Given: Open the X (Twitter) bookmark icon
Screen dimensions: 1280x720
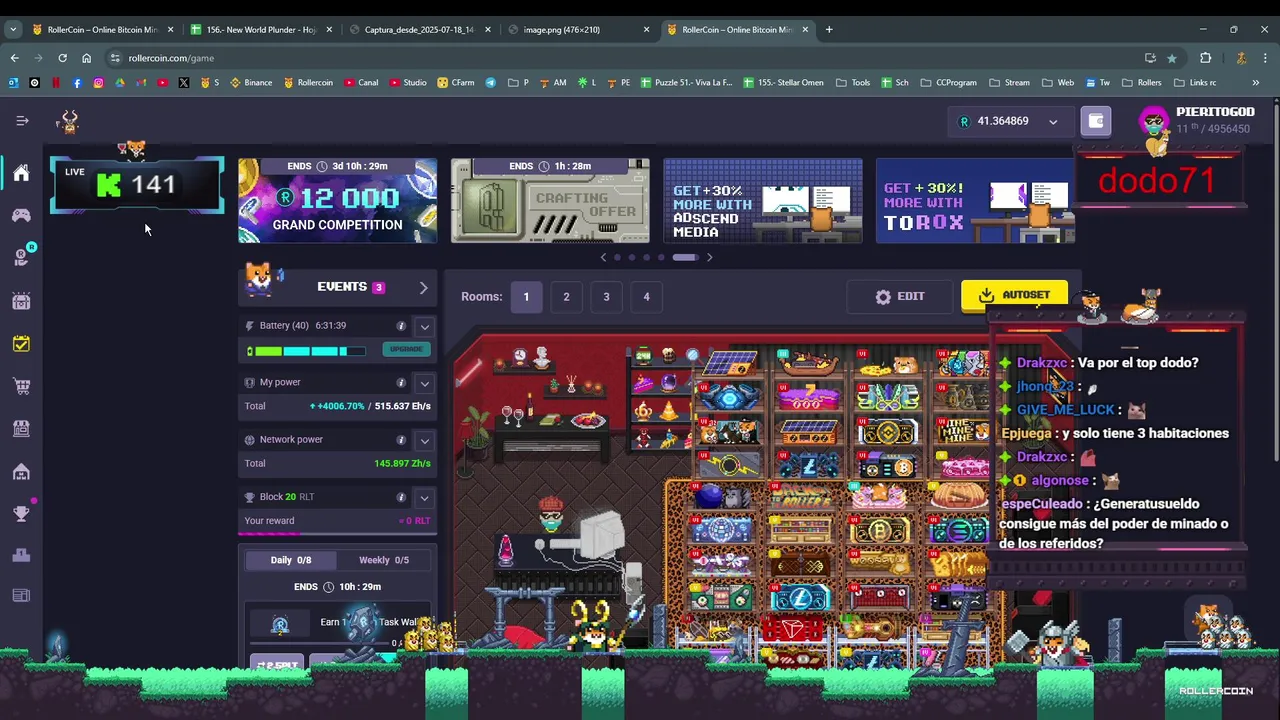Looking at the screenshot, I should 184,82.
